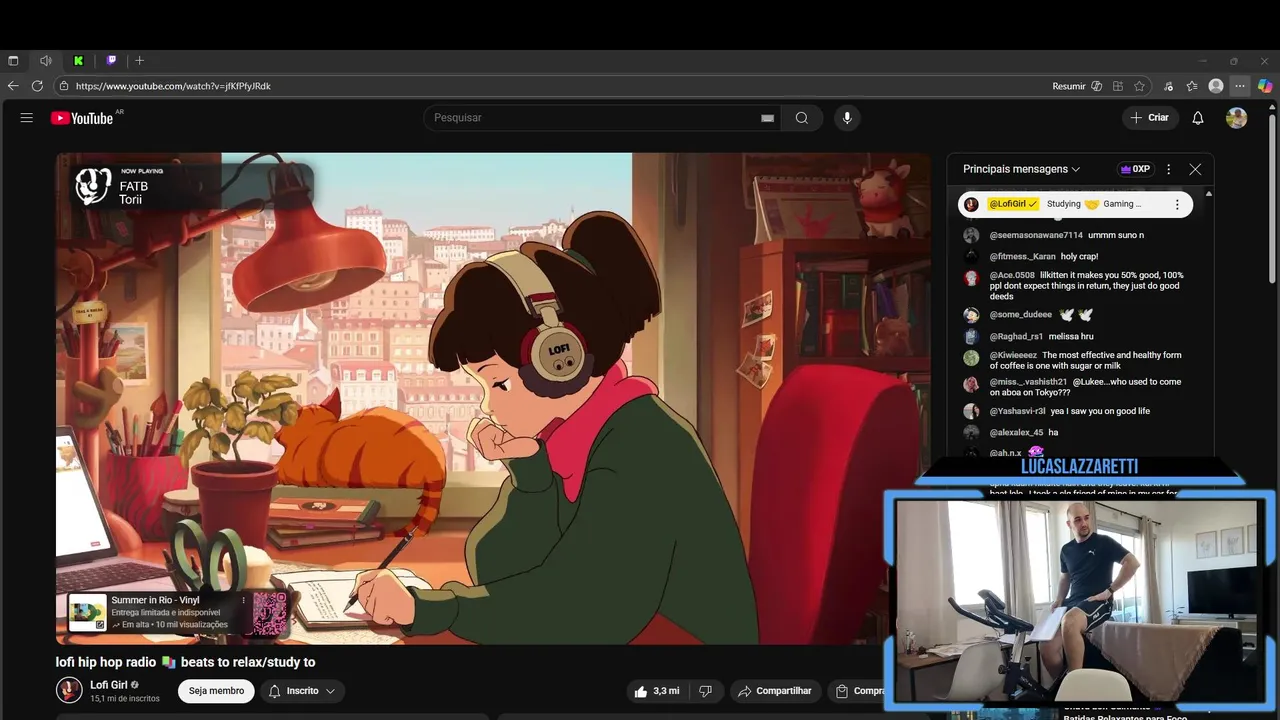
Task: Click the video title text
Action: point(185,662)
